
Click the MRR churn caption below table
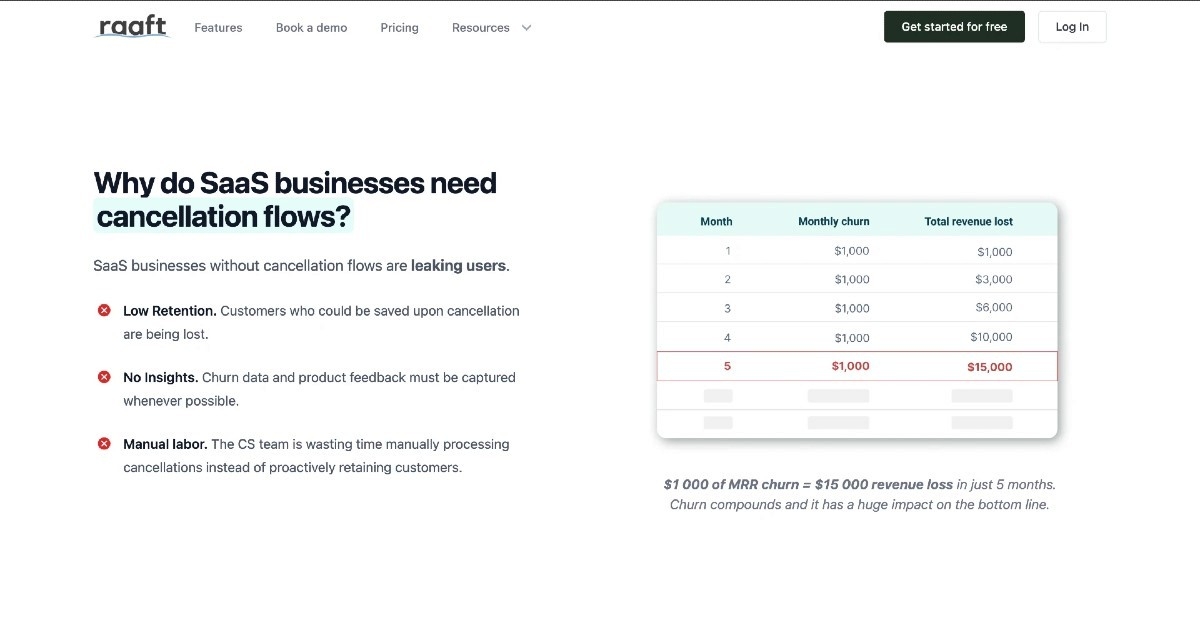(859, 494)
